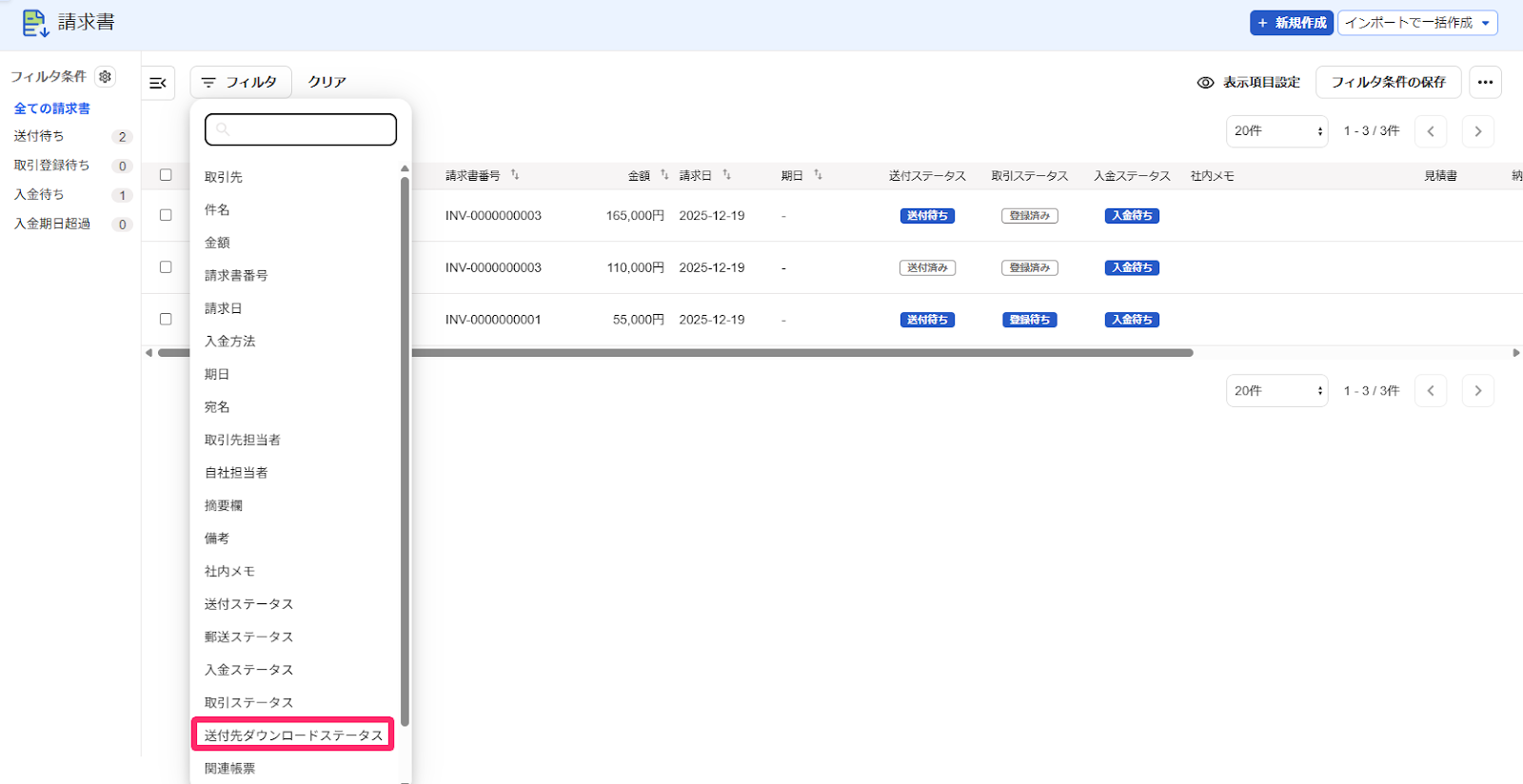Click the クリア button
1523x784 pixels.
pos(326,83)
